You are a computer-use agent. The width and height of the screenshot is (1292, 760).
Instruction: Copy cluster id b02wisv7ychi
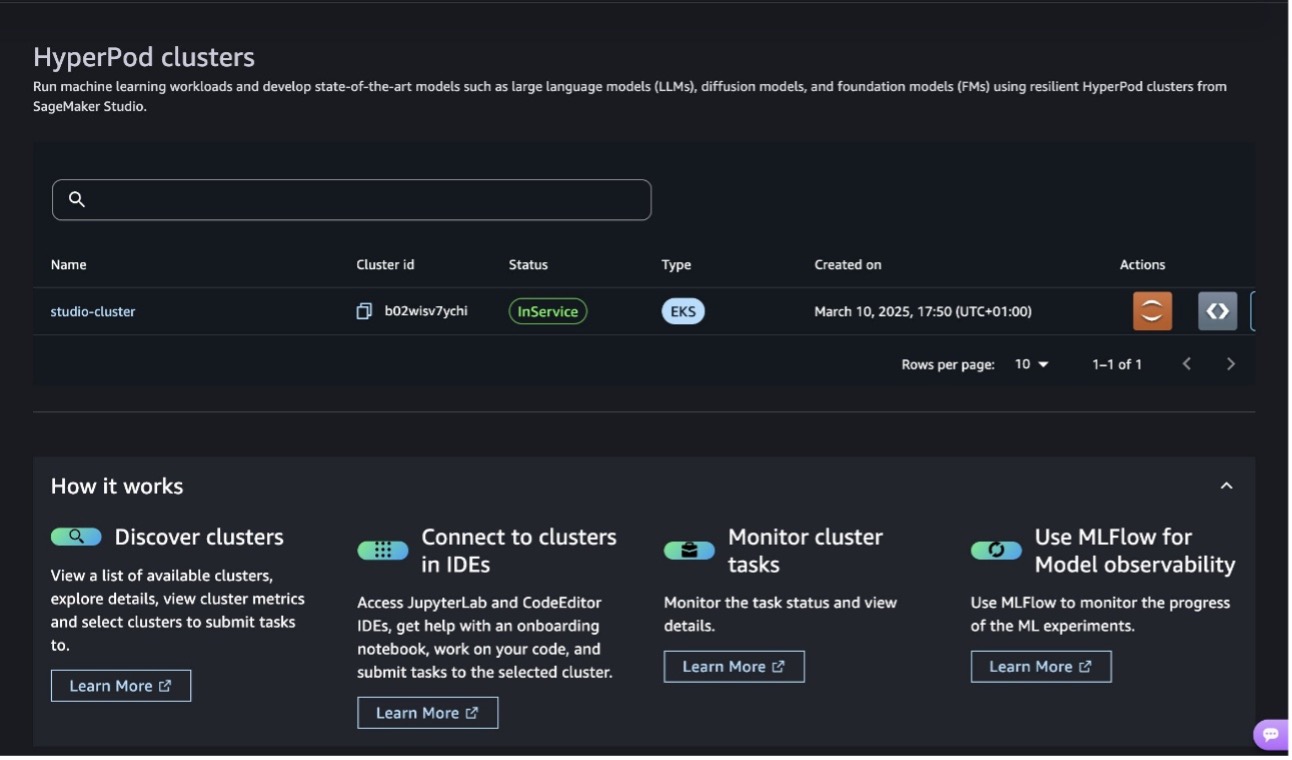[x=364, y=311]
